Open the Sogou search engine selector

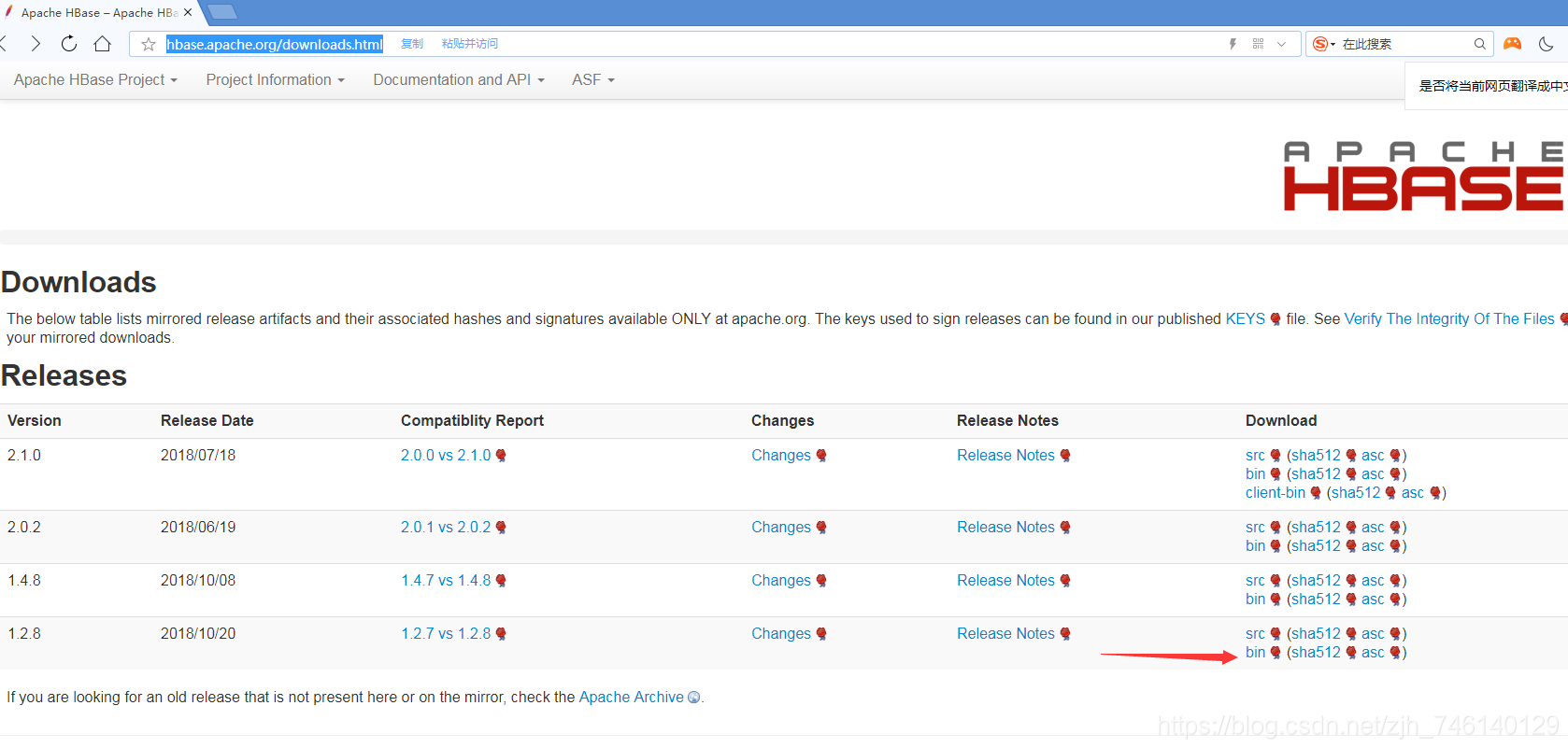tap(1323, 44)
